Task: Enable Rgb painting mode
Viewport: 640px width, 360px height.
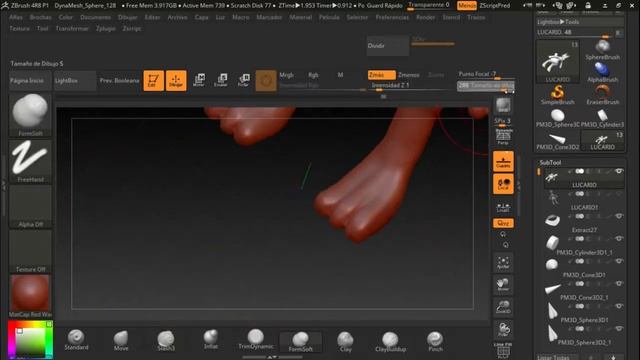Action: point(313,75)
